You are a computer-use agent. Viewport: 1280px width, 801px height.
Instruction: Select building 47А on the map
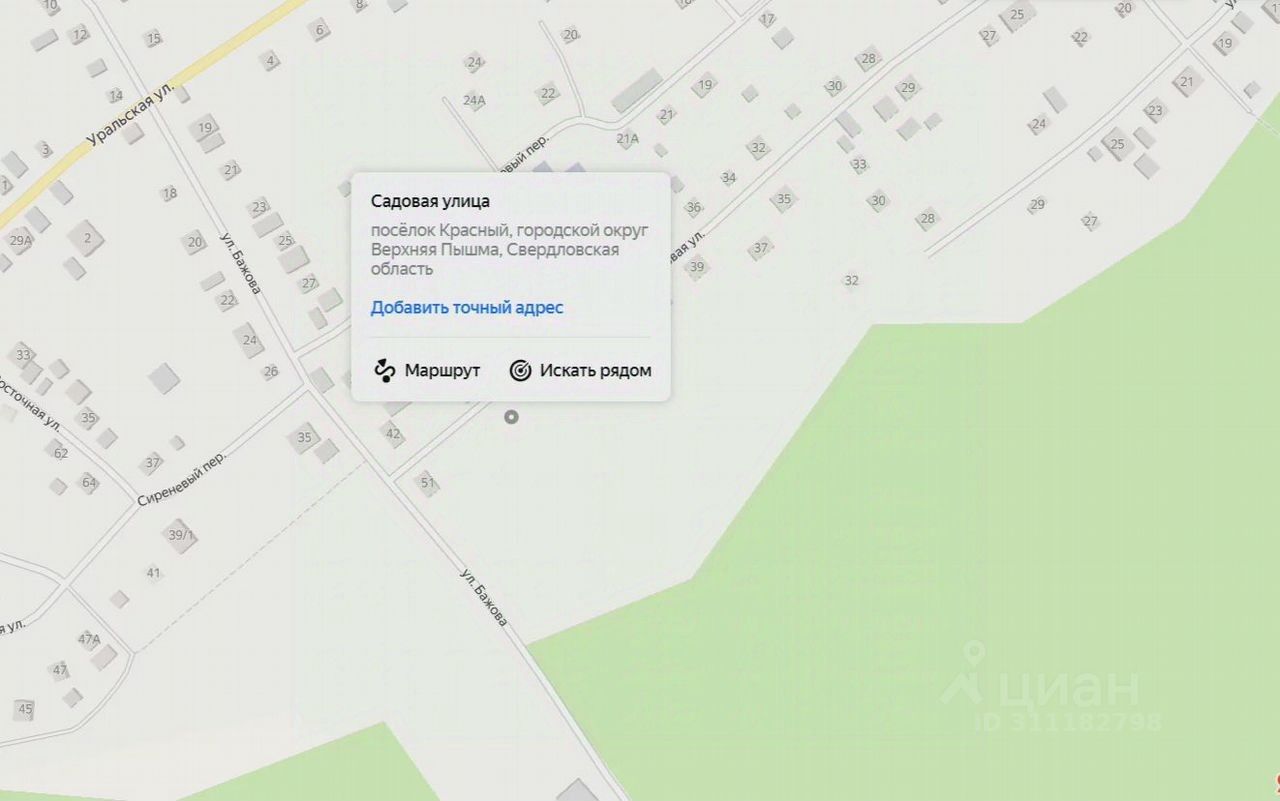tap(89, 639)
